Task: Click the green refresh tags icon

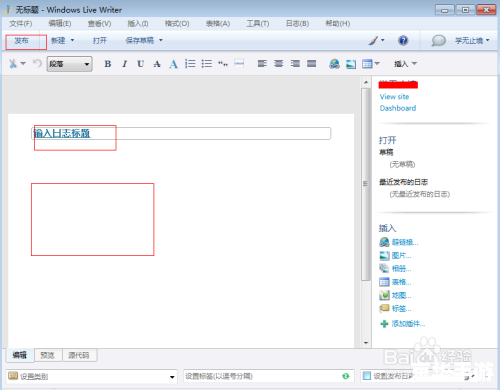Action: click(346, 376)
